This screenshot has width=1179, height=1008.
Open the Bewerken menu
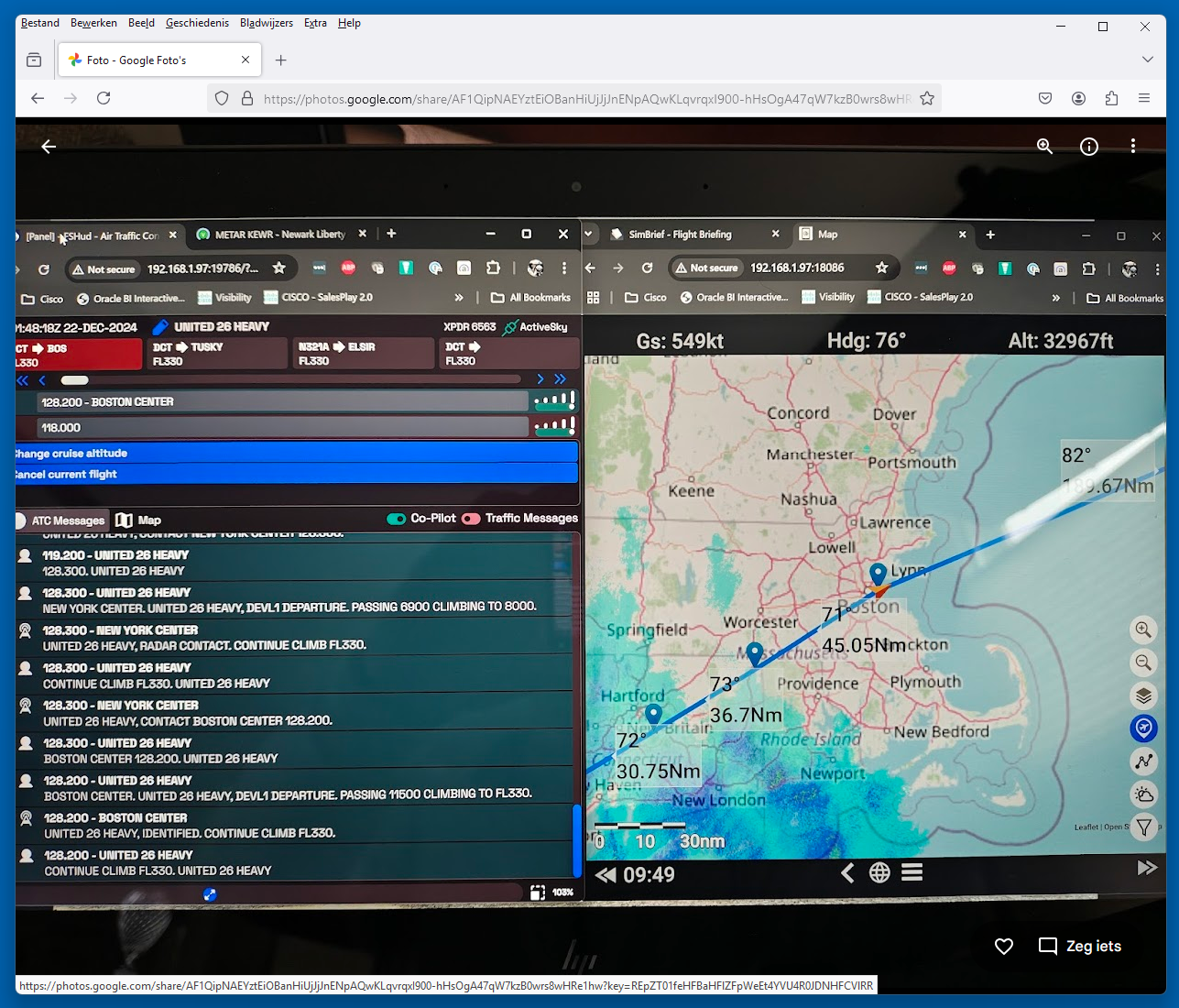(93, 23)
